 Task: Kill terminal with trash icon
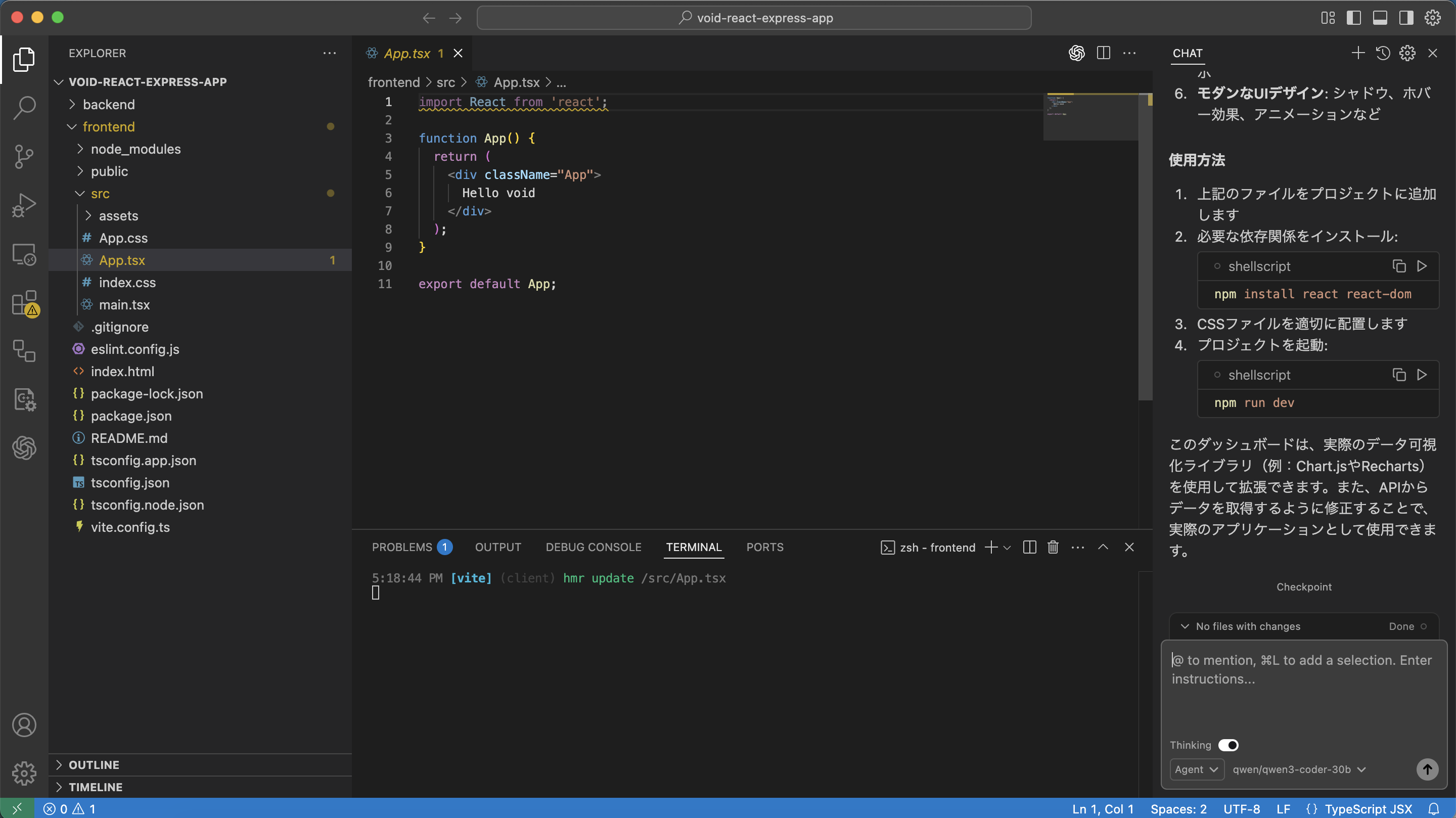tap(1053, 547)
